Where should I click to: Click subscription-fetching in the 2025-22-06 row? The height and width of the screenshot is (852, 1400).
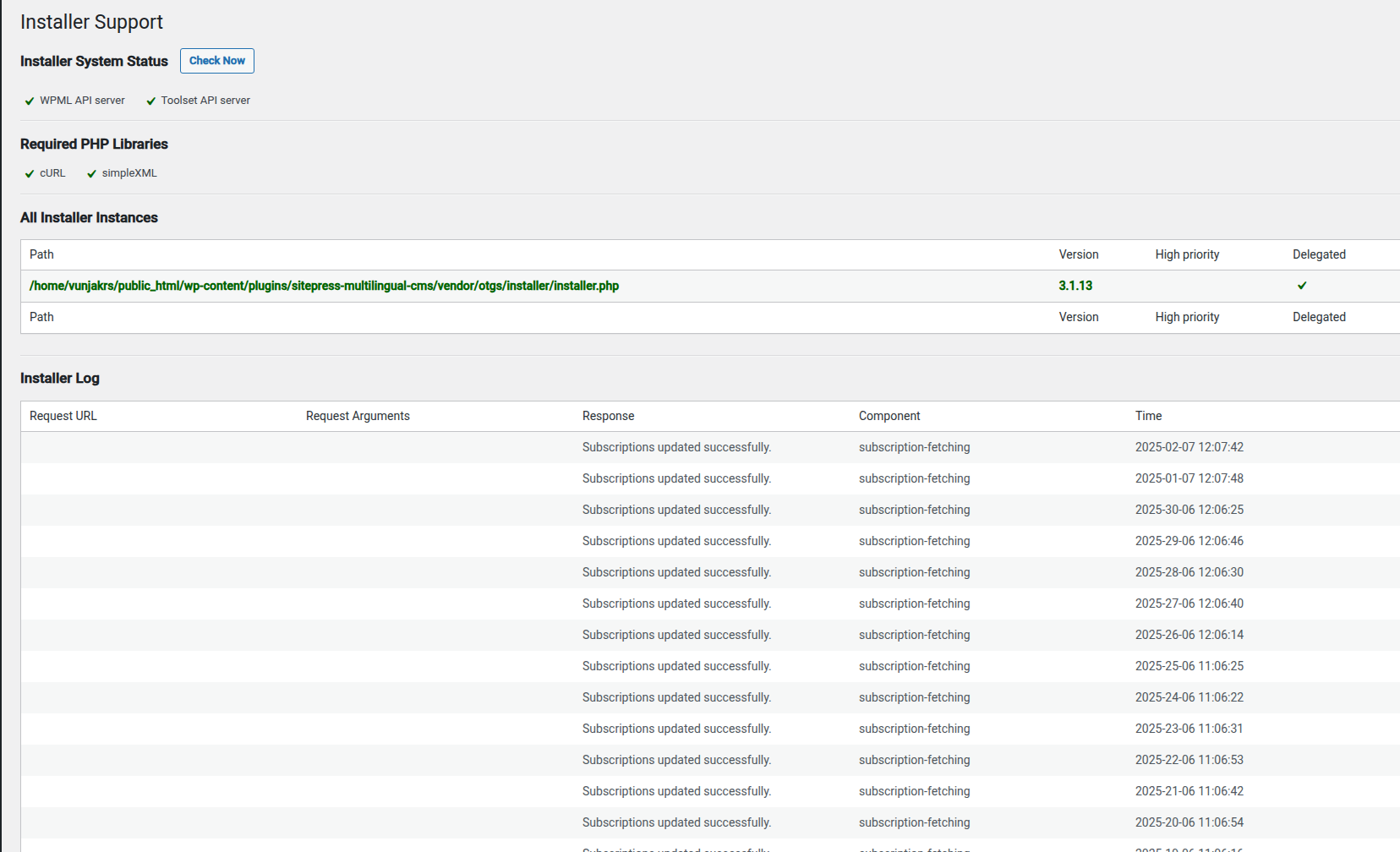click(x=915, y=760)
